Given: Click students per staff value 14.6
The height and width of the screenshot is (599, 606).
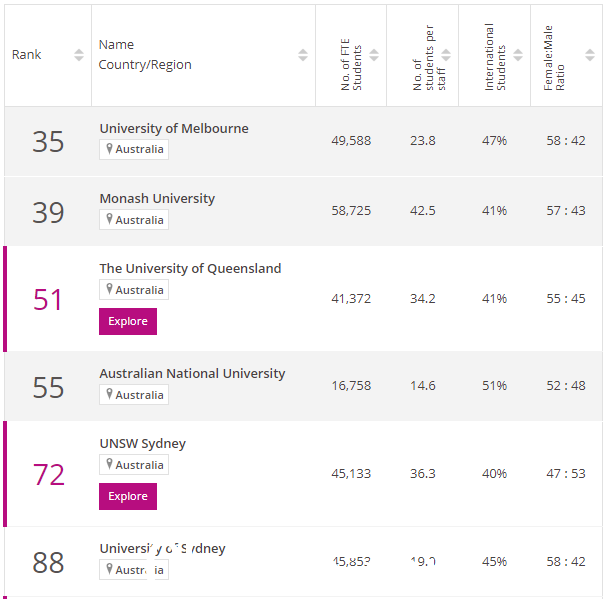Looking at the screenshot, I should [x=423, y=386].
